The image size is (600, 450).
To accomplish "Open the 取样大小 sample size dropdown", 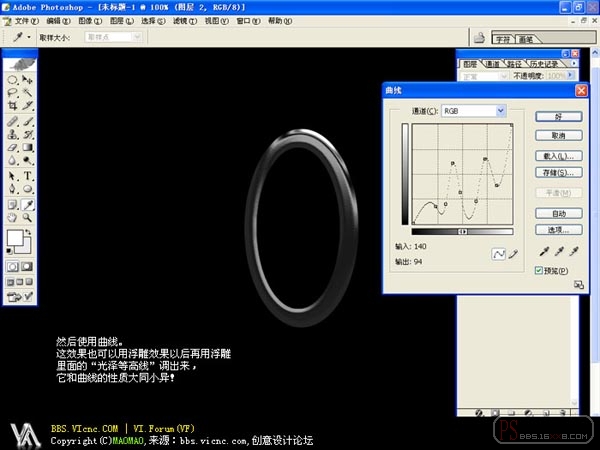I will tap(113, 37).
